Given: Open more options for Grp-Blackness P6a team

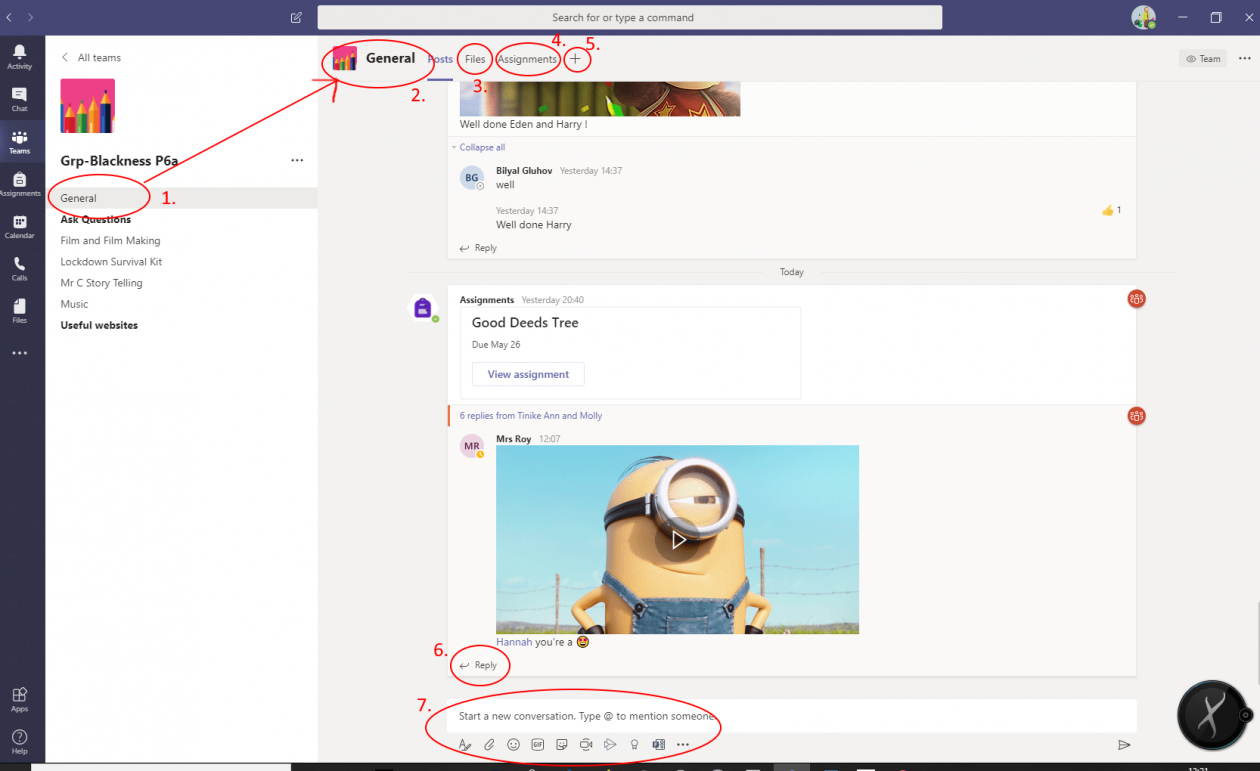Looking at the screenshot, I should coord(297,160).
